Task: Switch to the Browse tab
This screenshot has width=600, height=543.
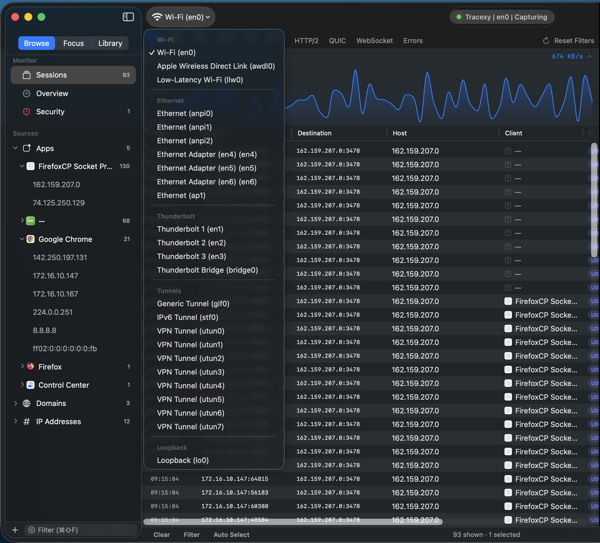Action: (x=36, y=43)
